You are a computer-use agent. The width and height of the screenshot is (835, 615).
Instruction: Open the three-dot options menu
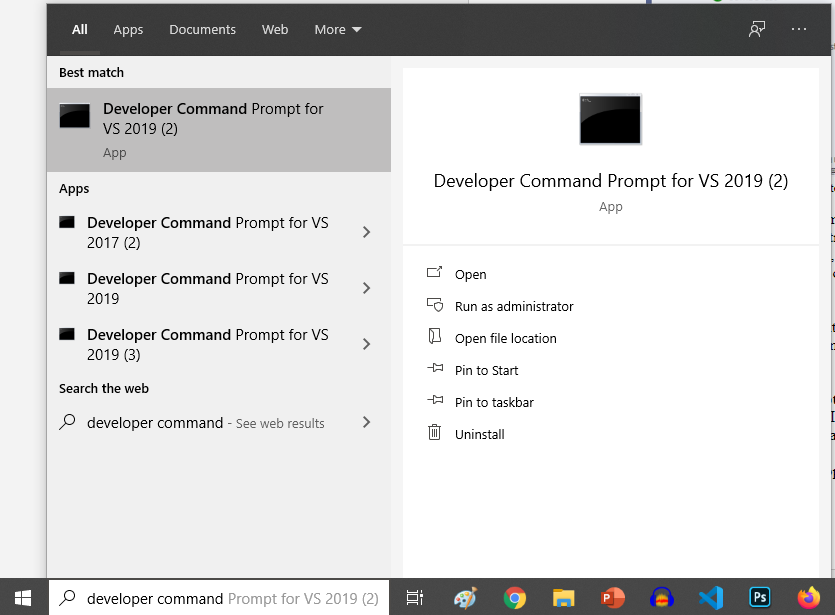click(799, 29)
